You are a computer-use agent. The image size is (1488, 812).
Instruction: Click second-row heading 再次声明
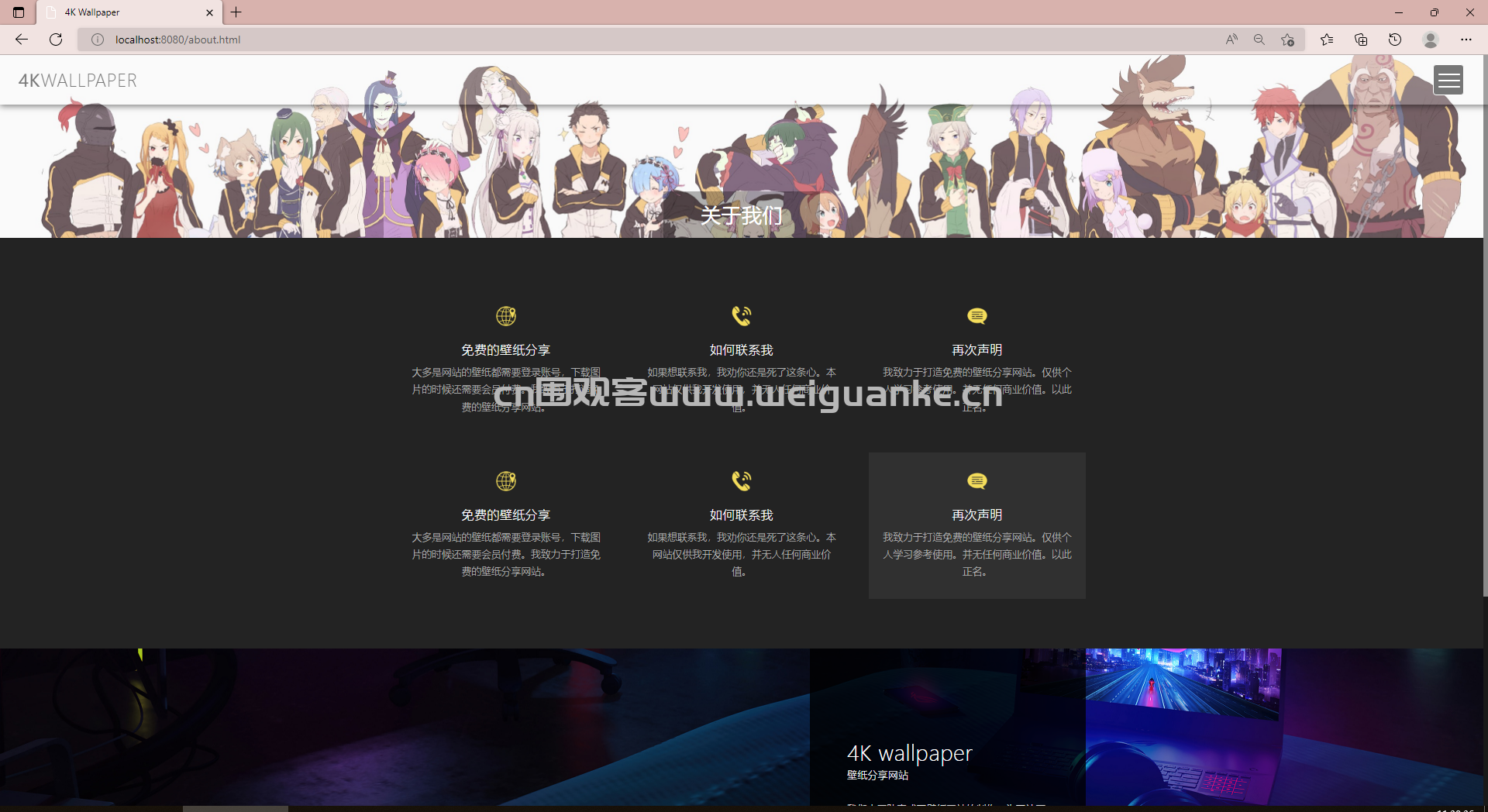point(977,515)
